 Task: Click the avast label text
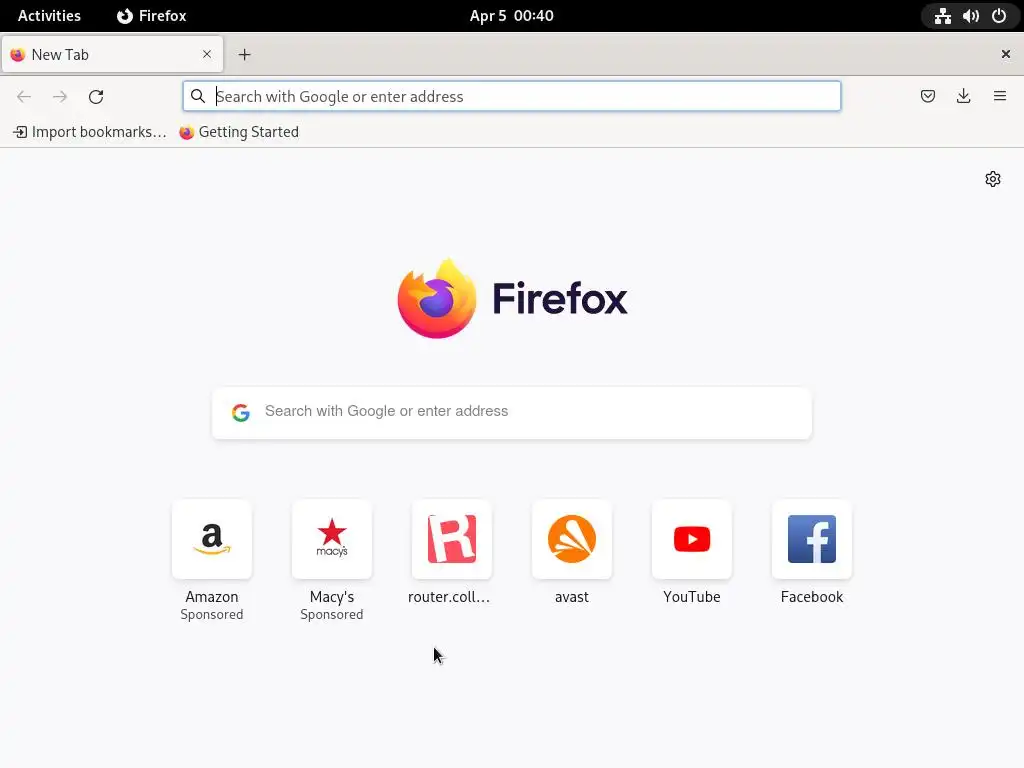click(572, 597)
